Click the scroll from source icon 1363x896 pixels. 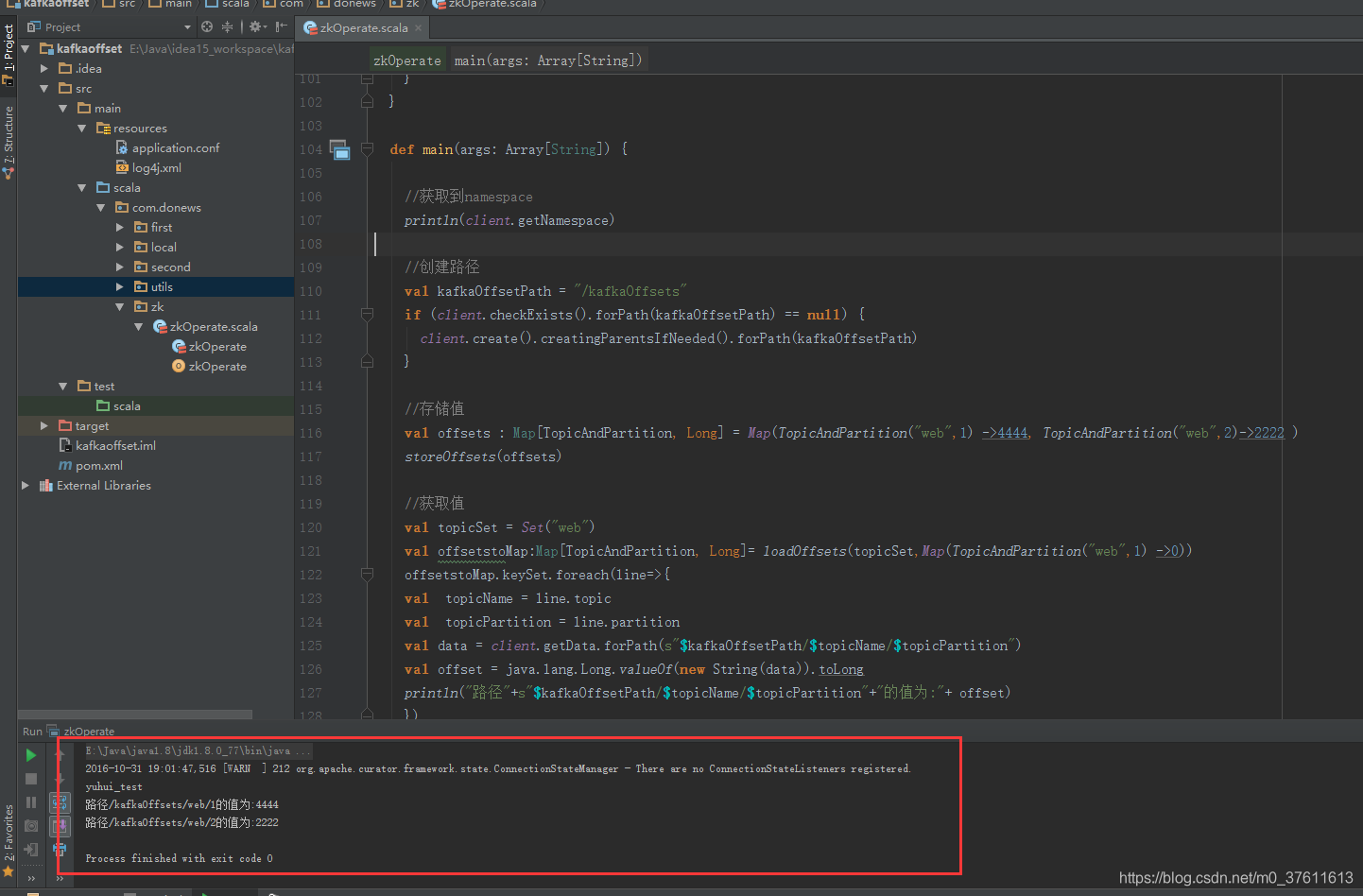point(207,27)
